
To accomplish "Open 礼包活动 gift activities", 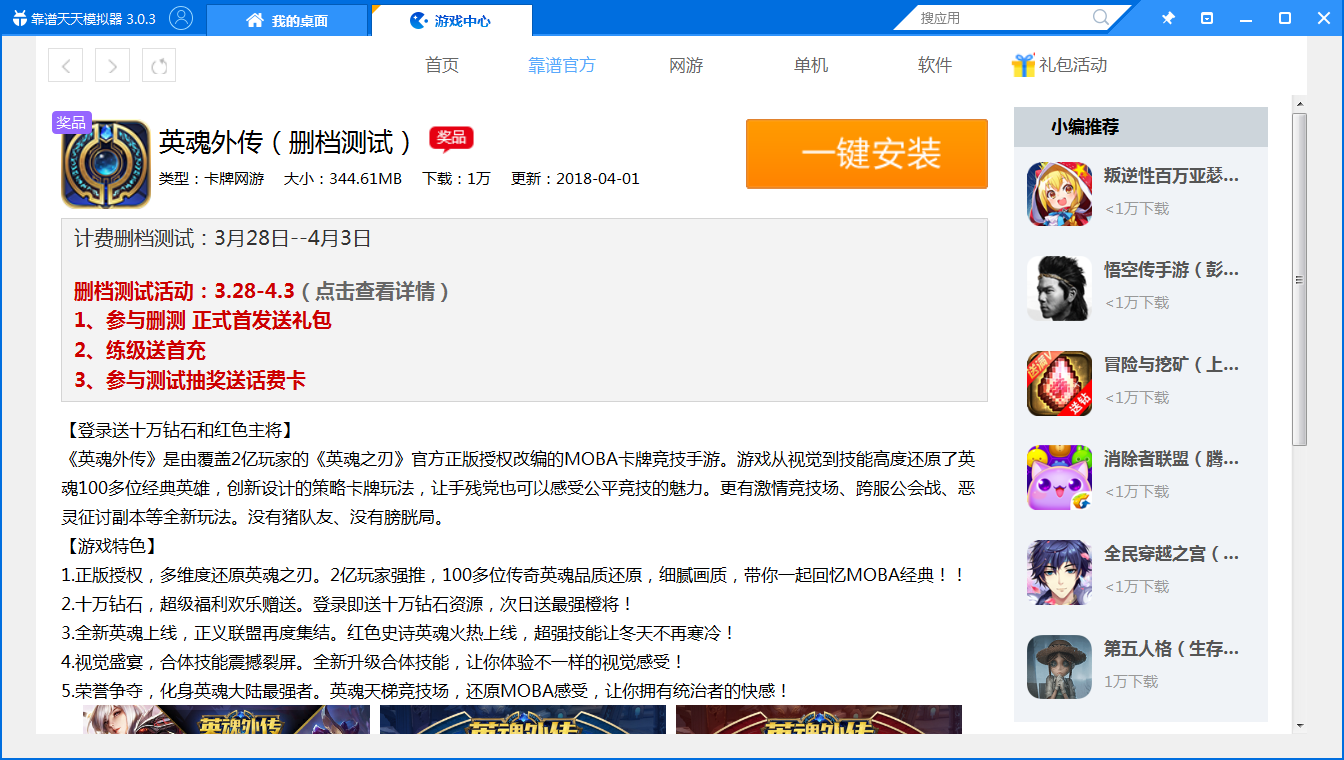I will point(1073,65).
